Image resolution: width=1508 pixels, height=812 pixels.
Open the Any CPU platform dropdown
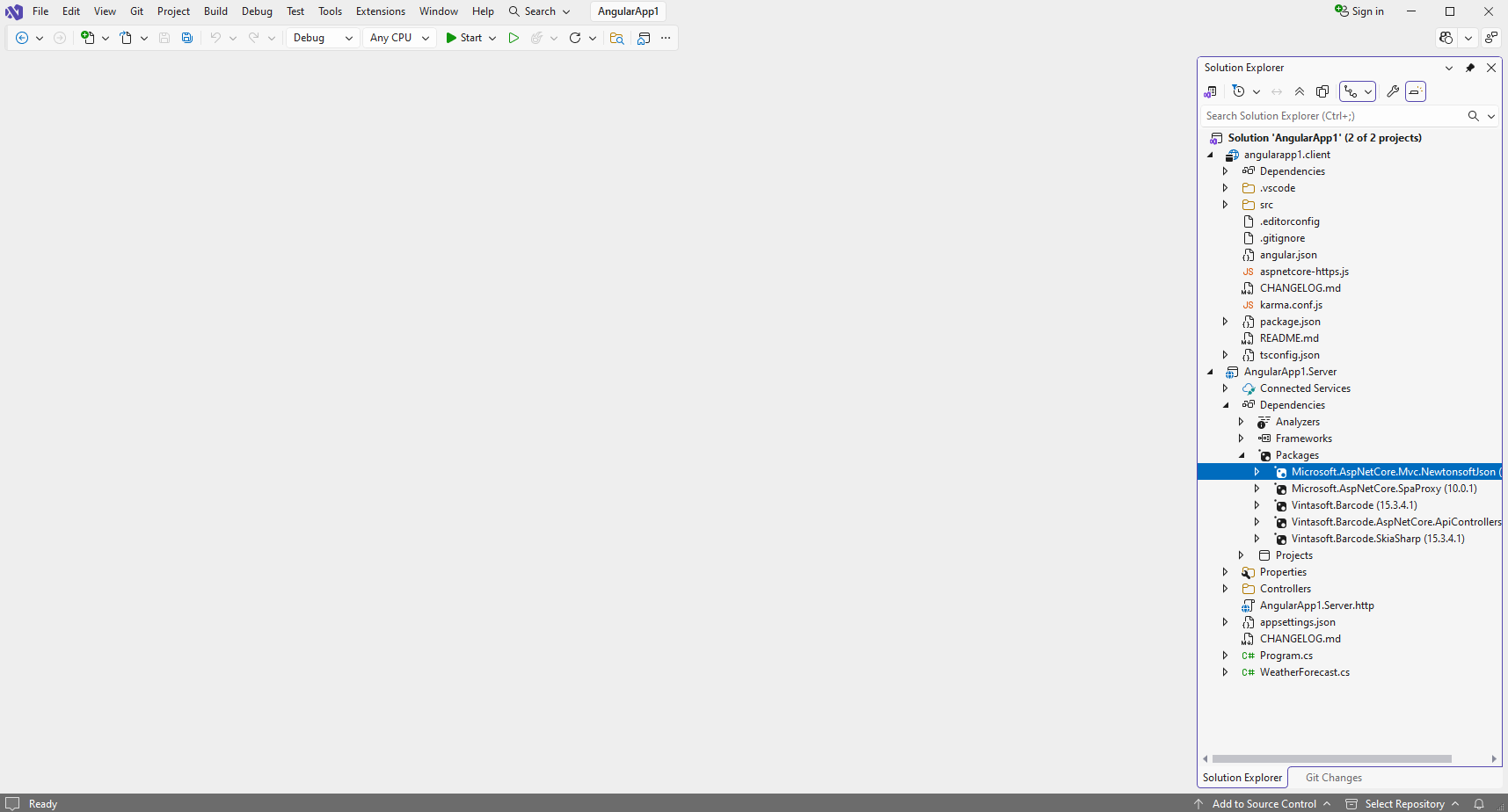click(x=399, y=38)
